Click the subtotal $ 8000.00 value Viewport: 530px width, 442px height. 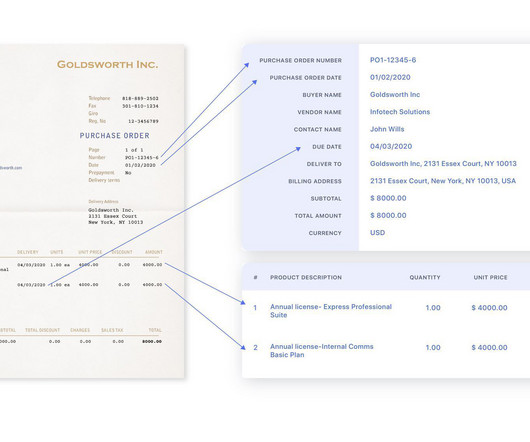388,198
